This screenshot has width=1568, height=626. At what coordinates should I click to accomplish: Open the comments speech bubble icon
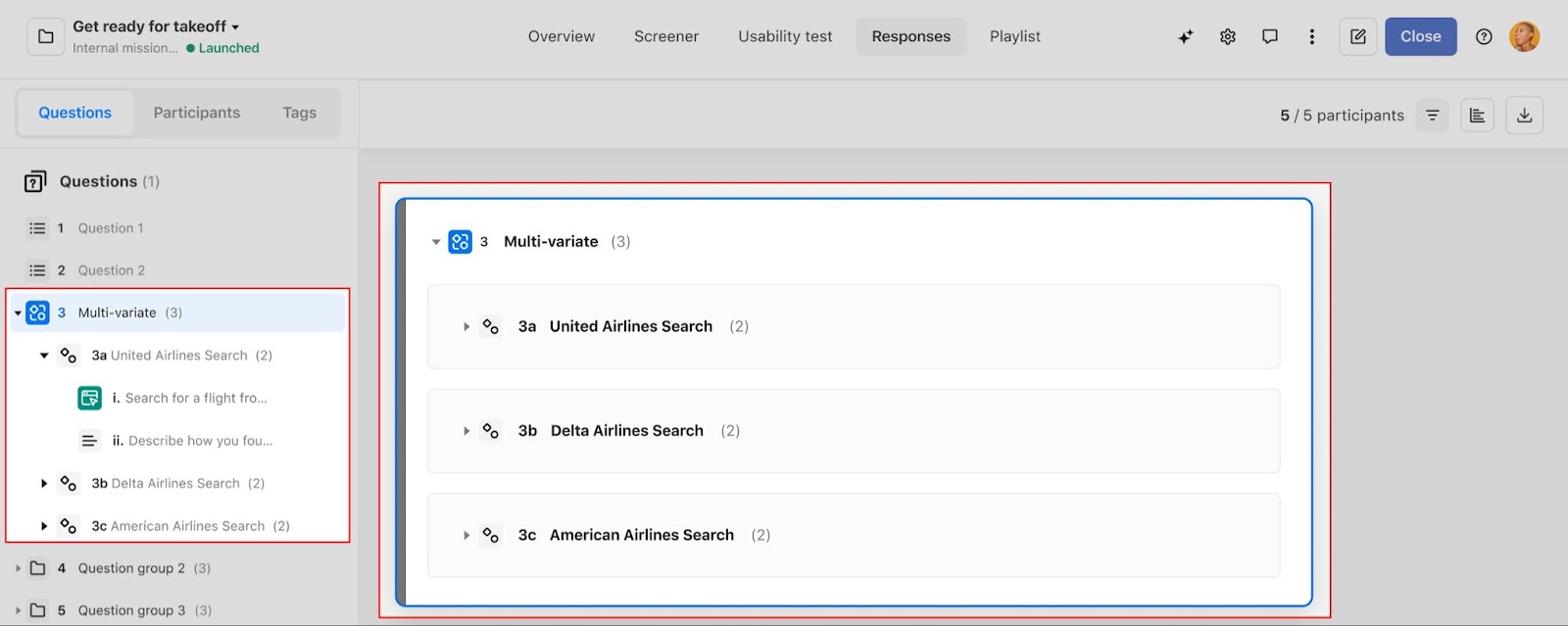1269,36
